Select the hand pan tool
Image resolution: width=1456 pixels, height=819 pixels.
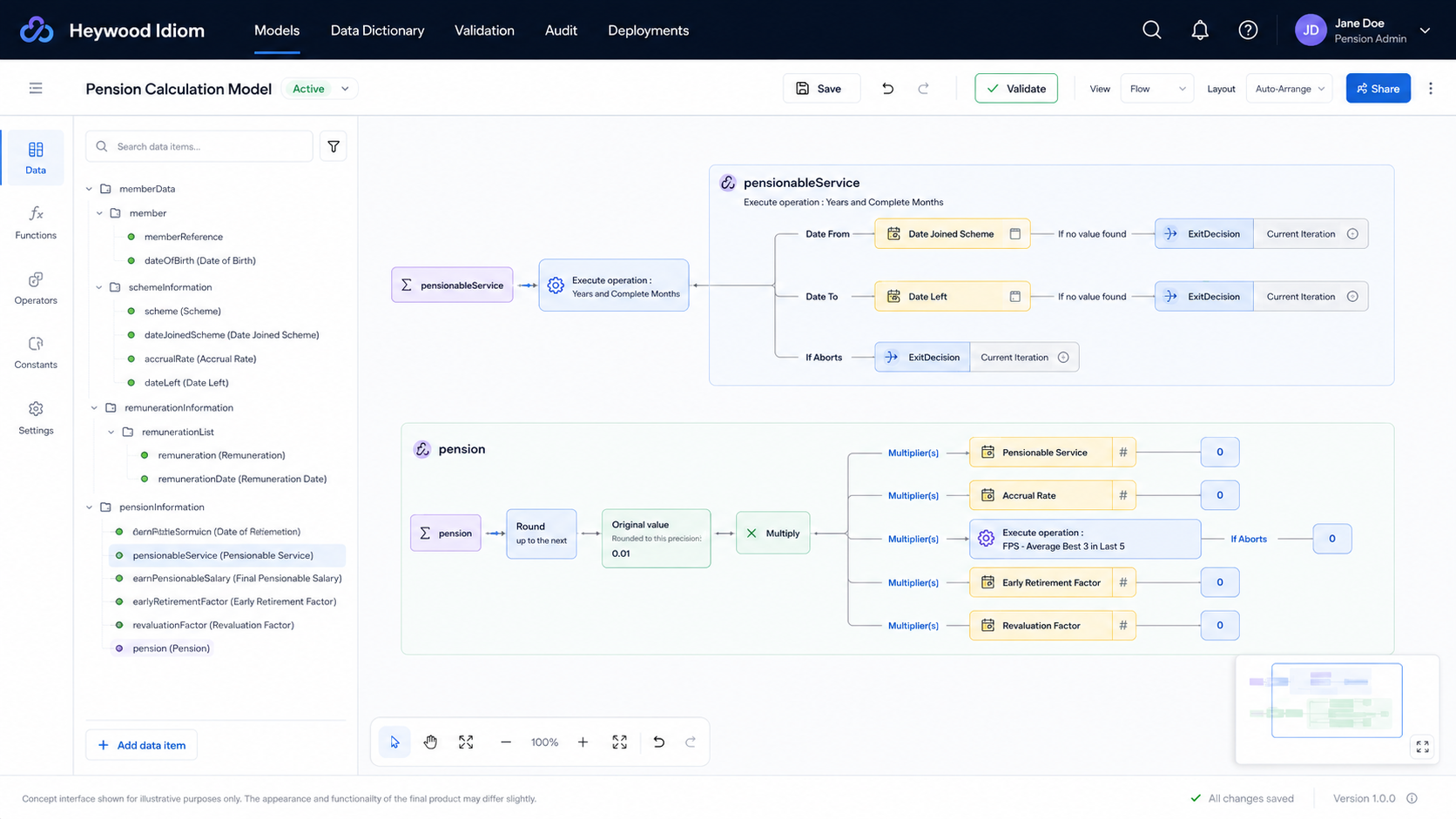[430, 742]
